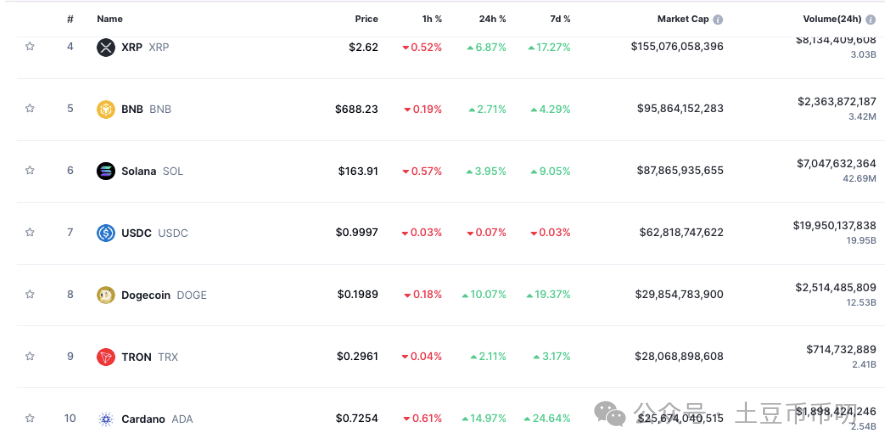Click the TRON coin logo icon
The width and height of the screenshot is (885, 448).
click(105, 357)
